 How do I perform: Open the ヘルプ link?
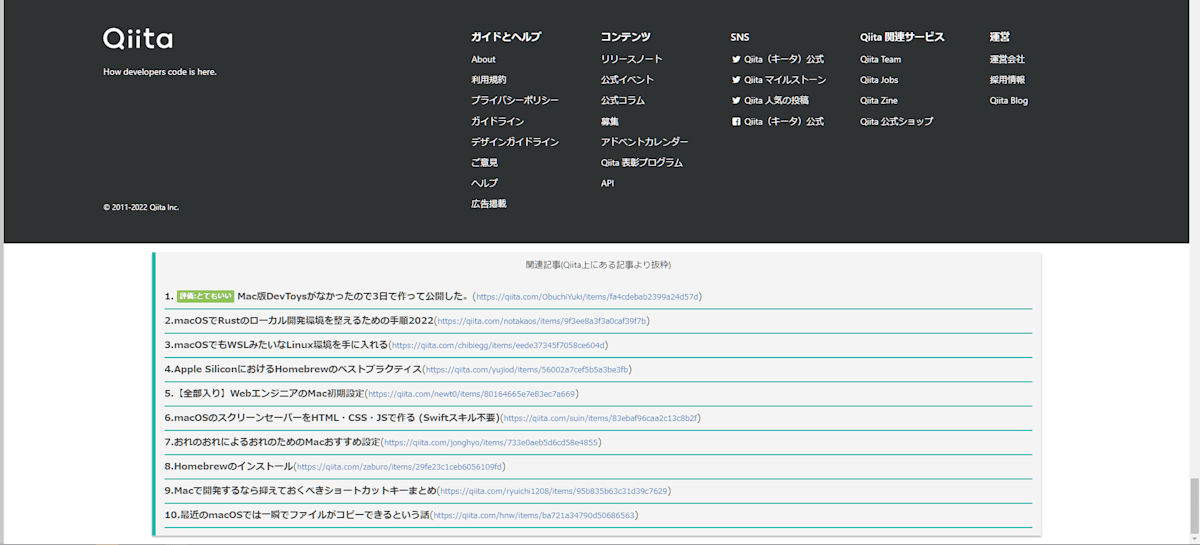[484, 183]
